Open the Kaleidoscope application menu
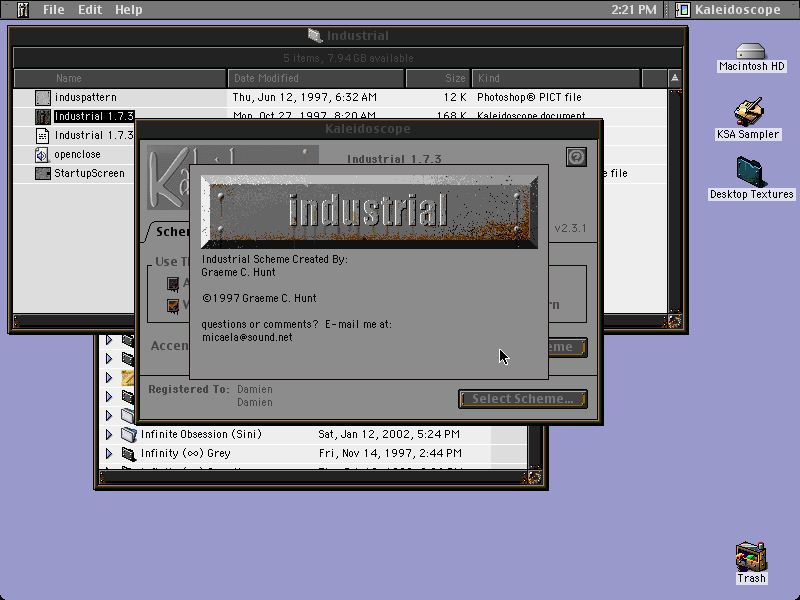This screenshot has height=600, width=800. pos(730,10)
